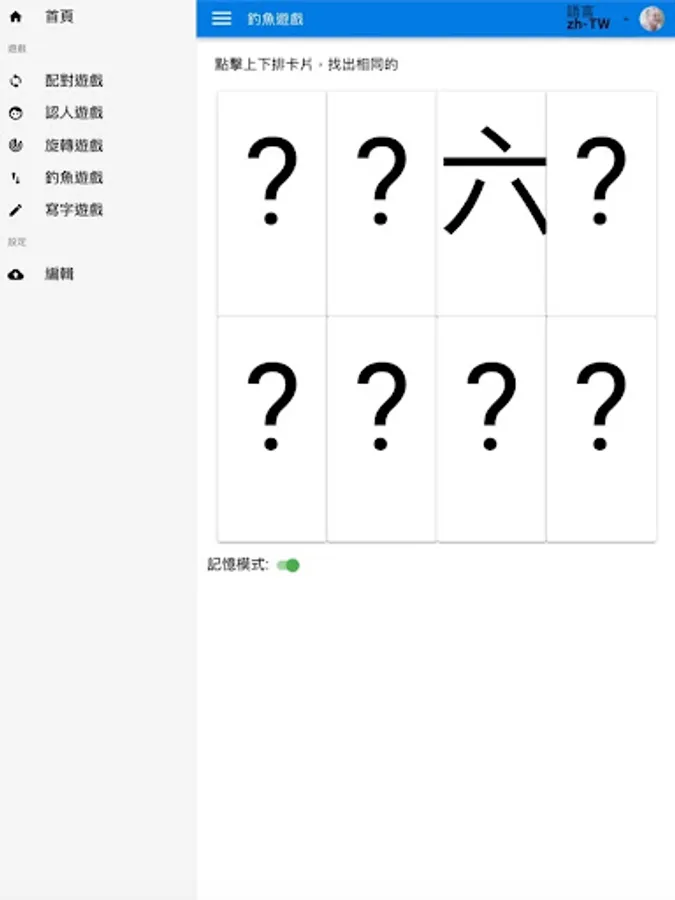
Task: Click the 編輯 cloud upload icon
Action: click(x=15, y=274)
